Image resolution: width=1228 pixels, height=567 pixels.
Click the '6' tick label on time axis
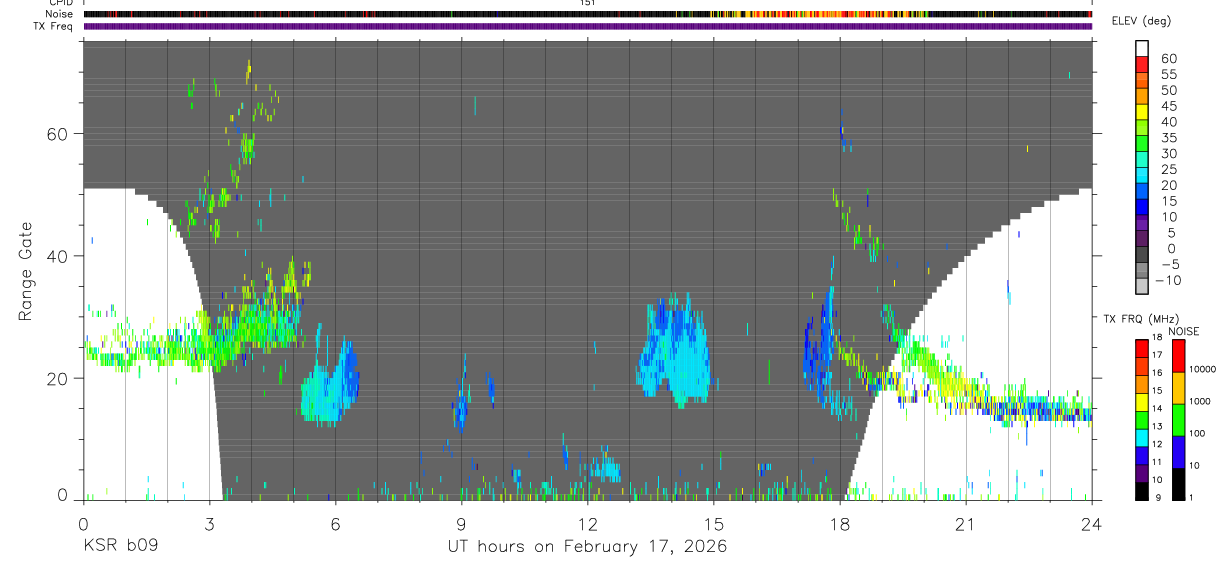click(335, 523)
